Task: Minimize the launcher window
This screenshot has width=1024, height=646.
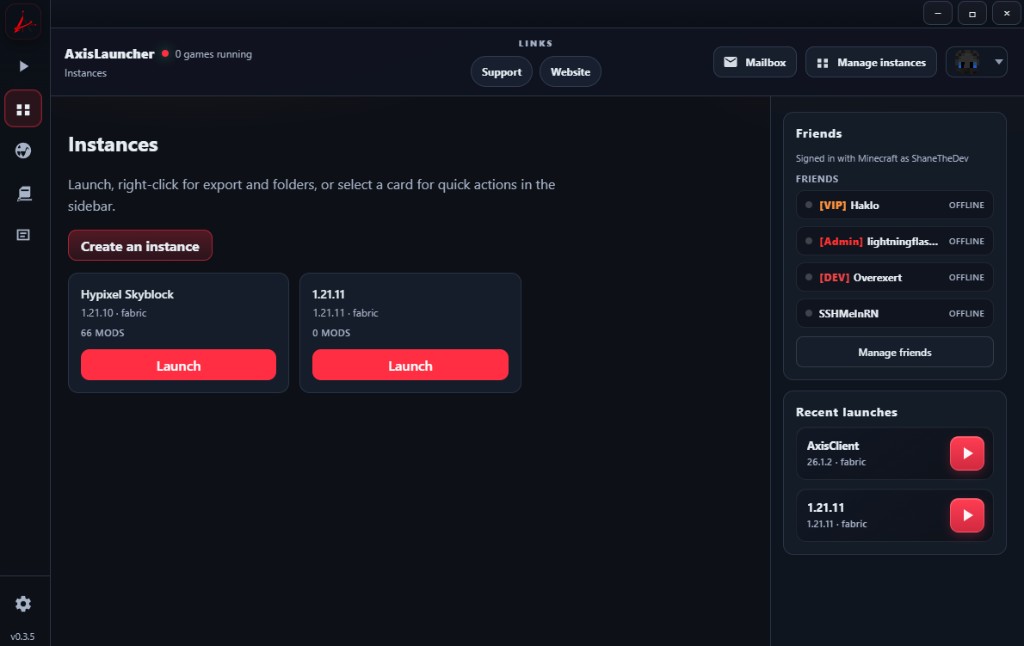Action: [938, 13]
